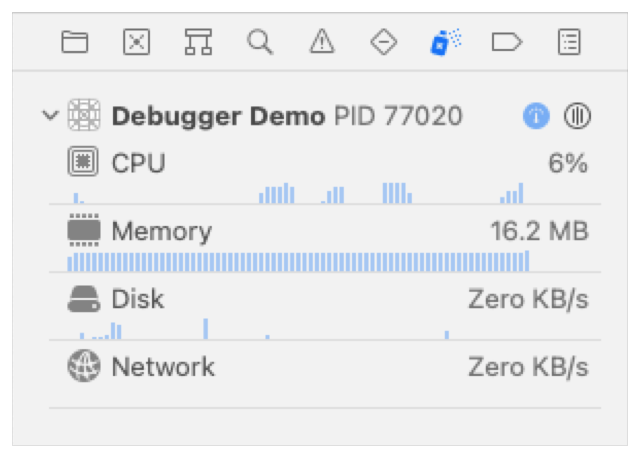The width and height of the screenshot is (640, 458).
Task: Open the CPU usage gauge
Action: point(138,163)
